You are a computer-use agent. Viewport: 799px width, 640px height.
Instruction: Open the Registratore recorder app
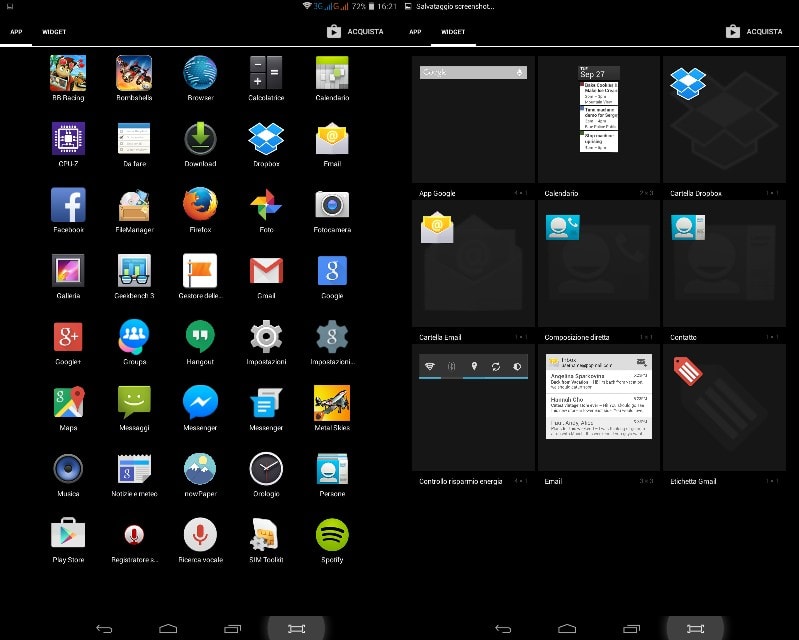pos(134,535)
